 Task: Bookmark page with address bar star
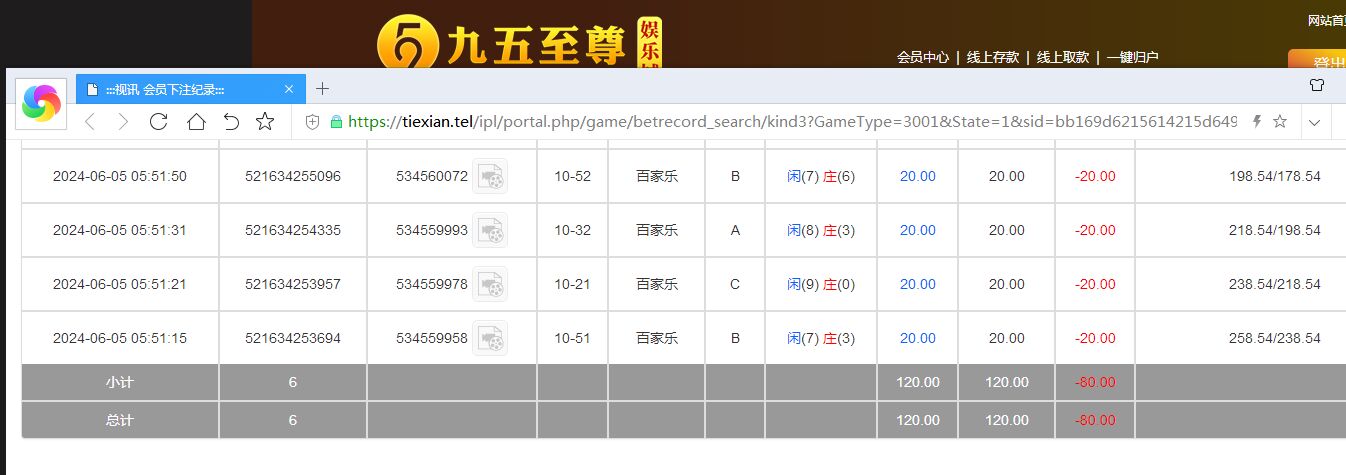coord(1279,122)
